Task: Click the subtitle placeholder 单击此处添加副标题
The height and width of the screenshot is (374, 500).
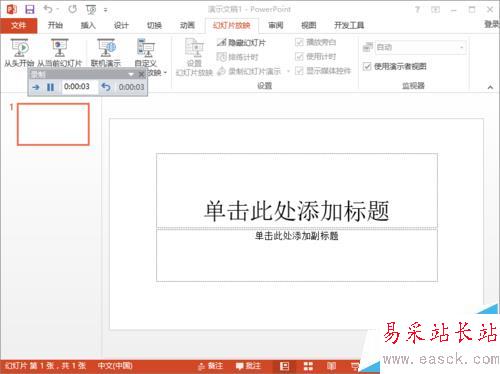Action: [x=297, y=255]
